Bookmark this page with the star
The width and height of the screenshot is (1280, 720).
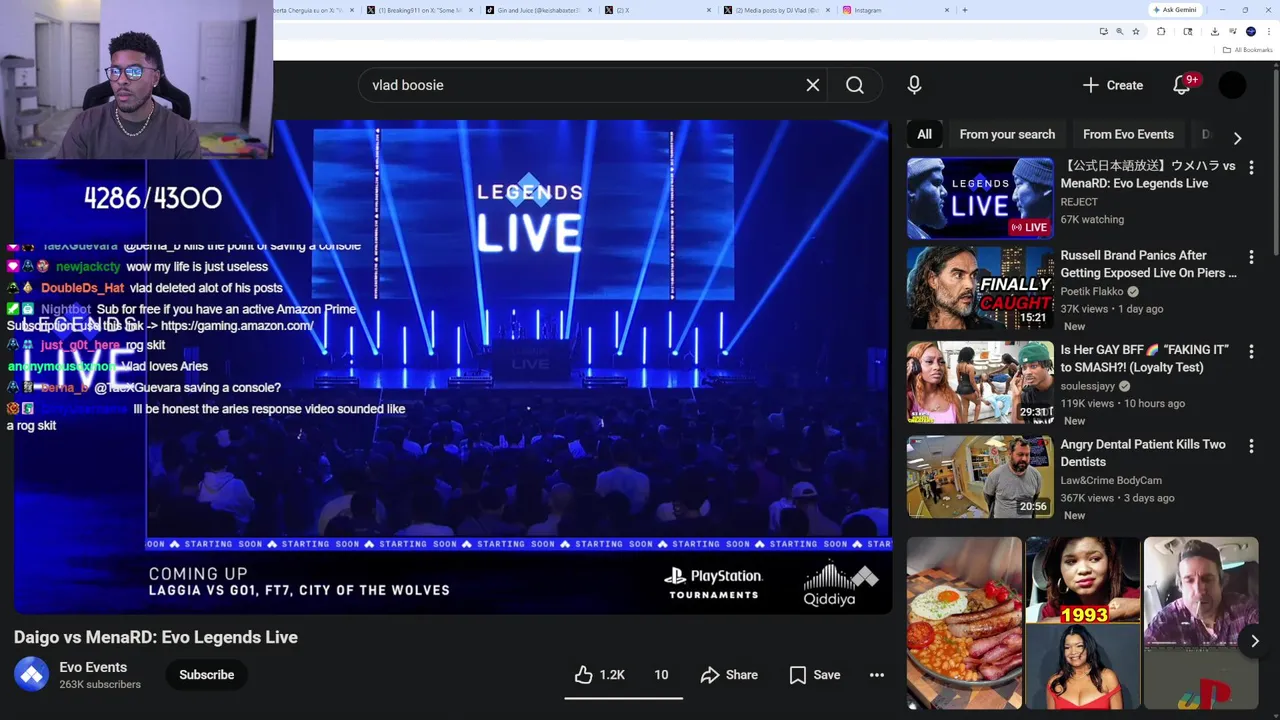1136,31
